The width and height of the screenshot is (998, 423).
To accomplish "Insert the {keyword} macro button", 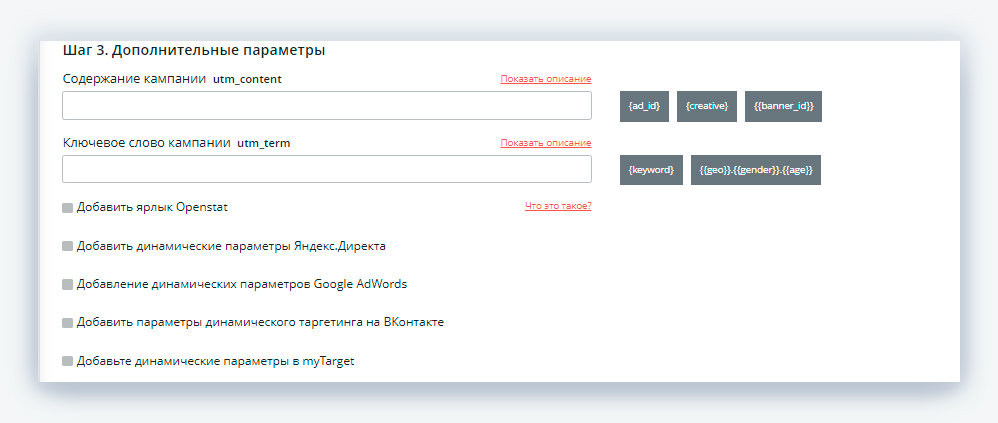I will pyautogui.click(x=651, y=170).
